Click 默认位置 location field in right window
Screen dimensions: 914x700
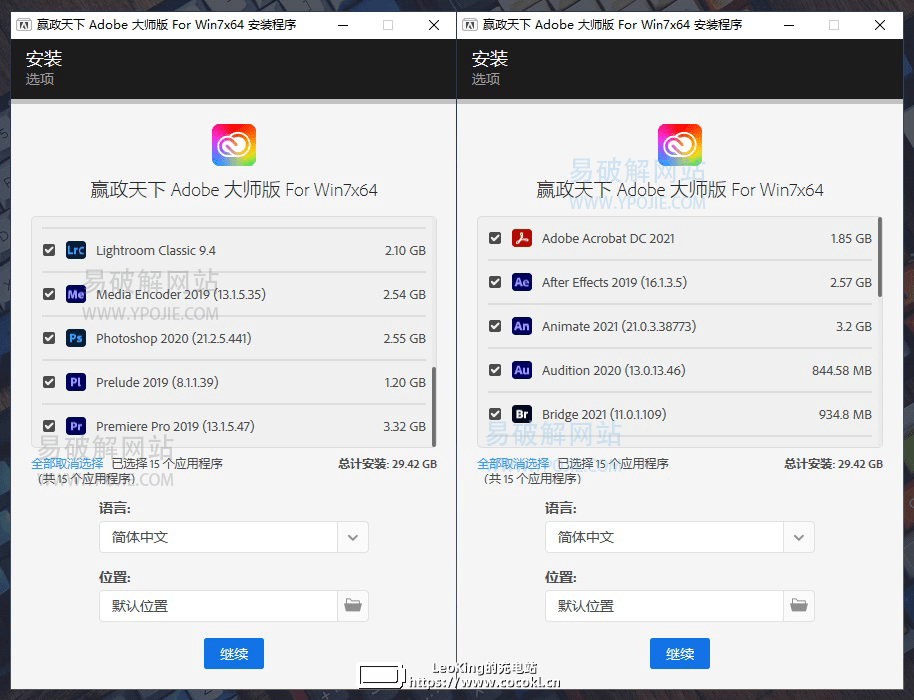(665, 606)
